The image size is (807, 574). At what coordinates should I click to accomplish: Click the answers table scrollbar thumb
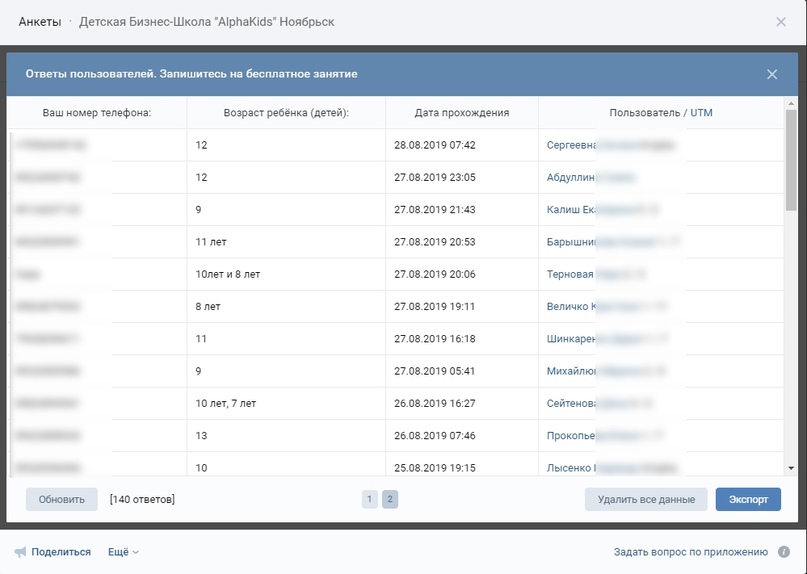tap(791, 160)
